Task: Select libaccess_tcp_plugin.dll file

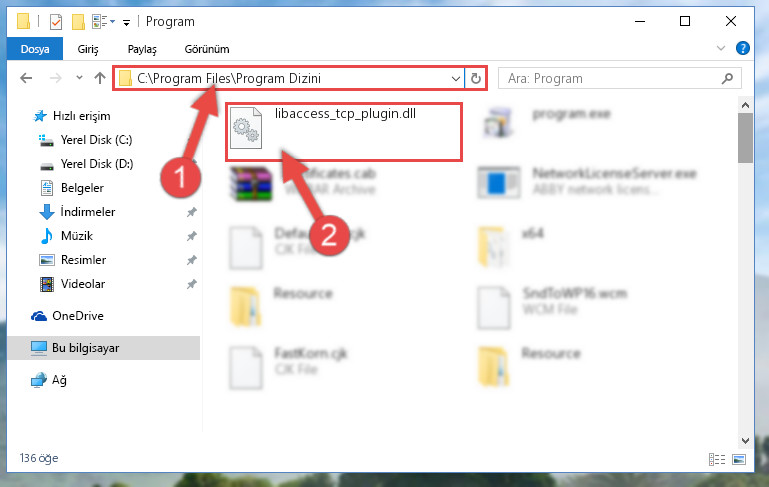Action: coord(344,131)
